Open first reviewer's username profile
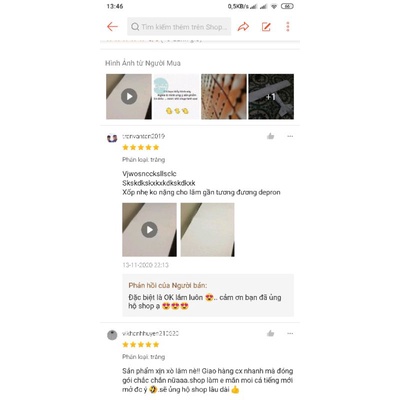 pos(143,136)
